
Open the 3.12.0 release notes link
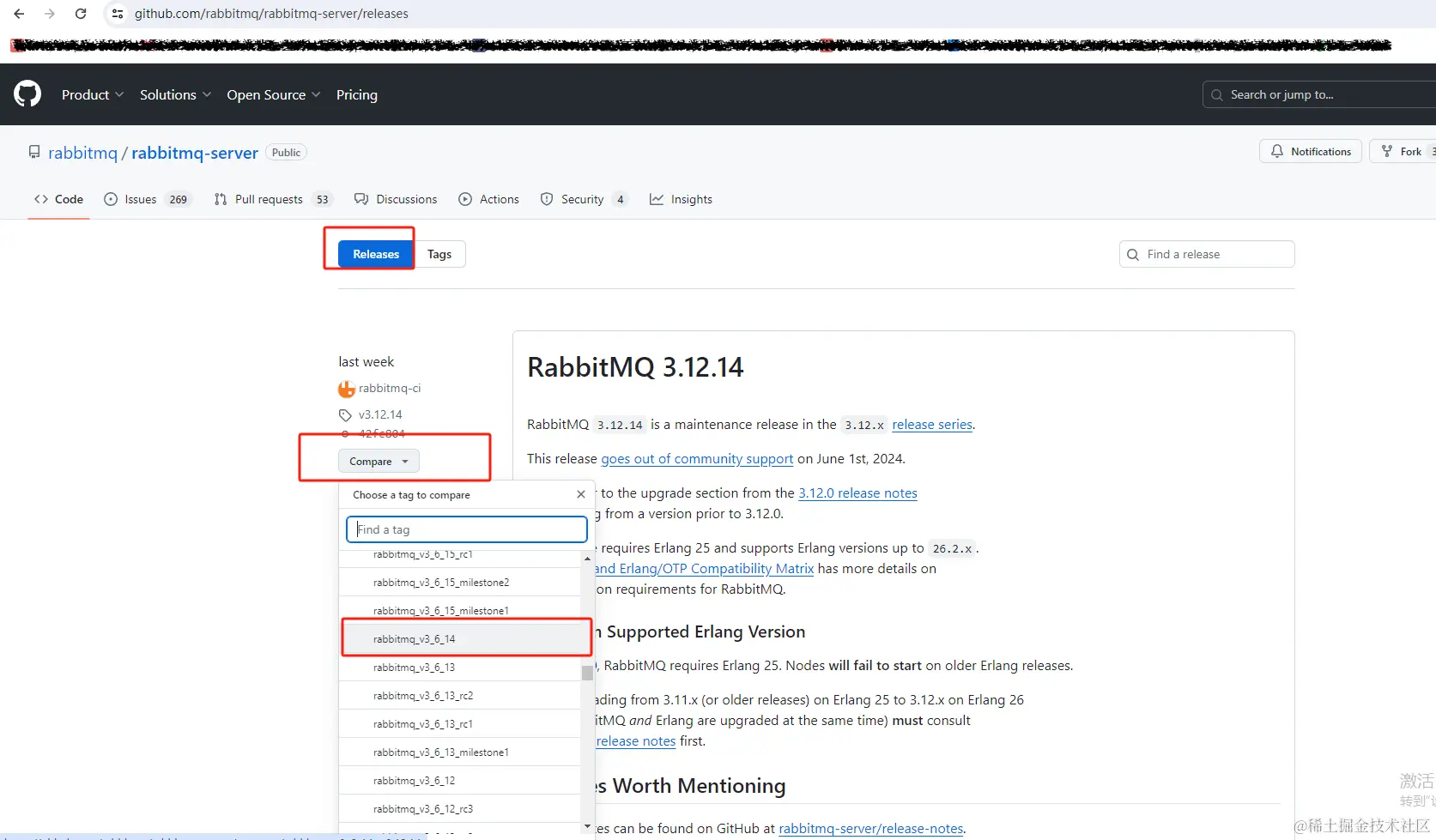(x=857, y=493)
